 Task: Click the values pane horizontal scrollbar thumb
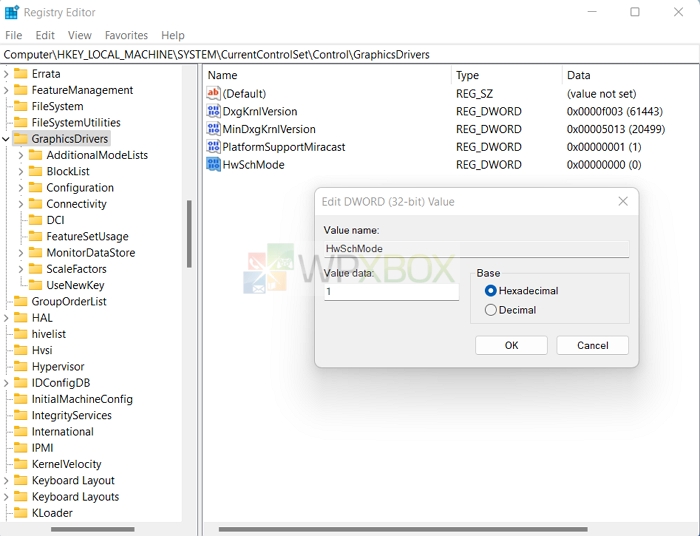click(x=403, y=529)
